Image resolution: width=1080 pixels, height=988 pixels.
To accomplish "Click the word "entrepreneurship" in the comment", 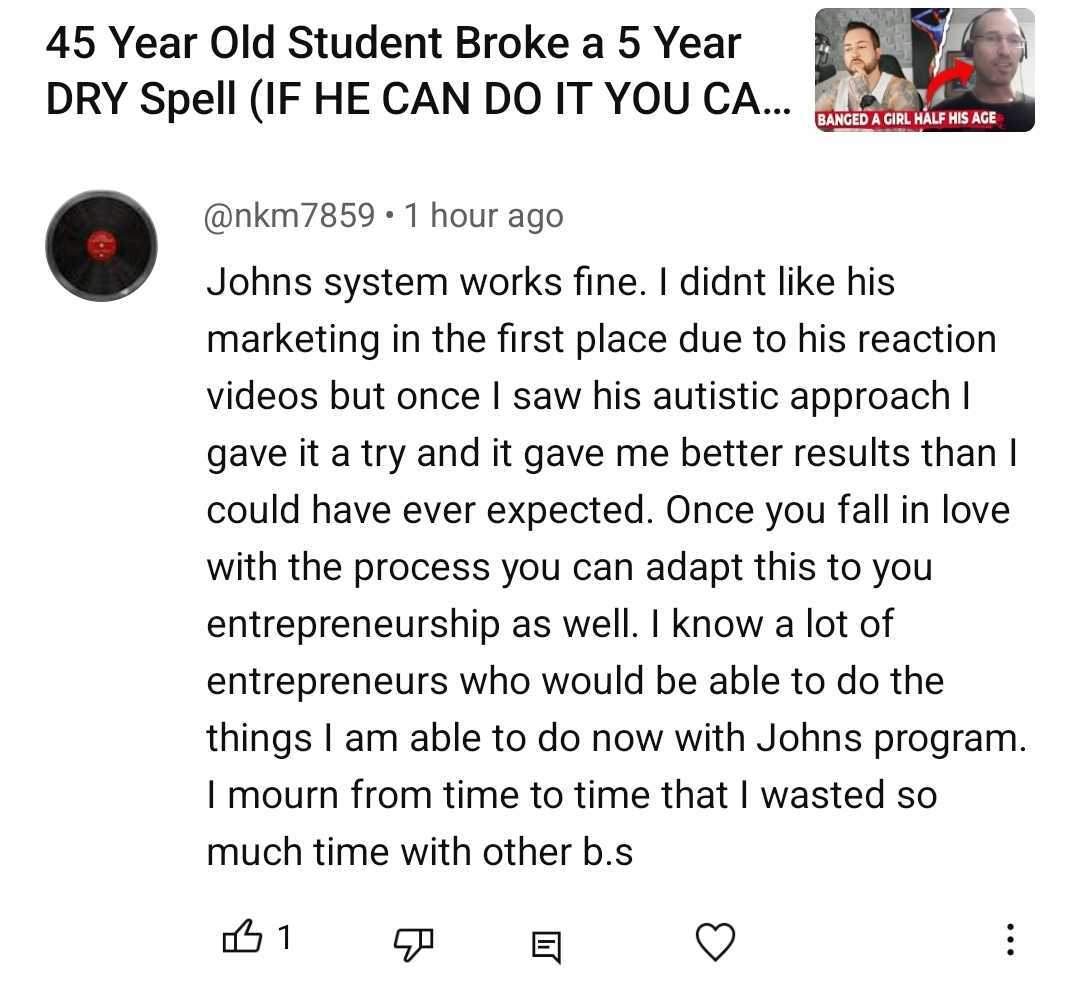I will click(353, 624).
